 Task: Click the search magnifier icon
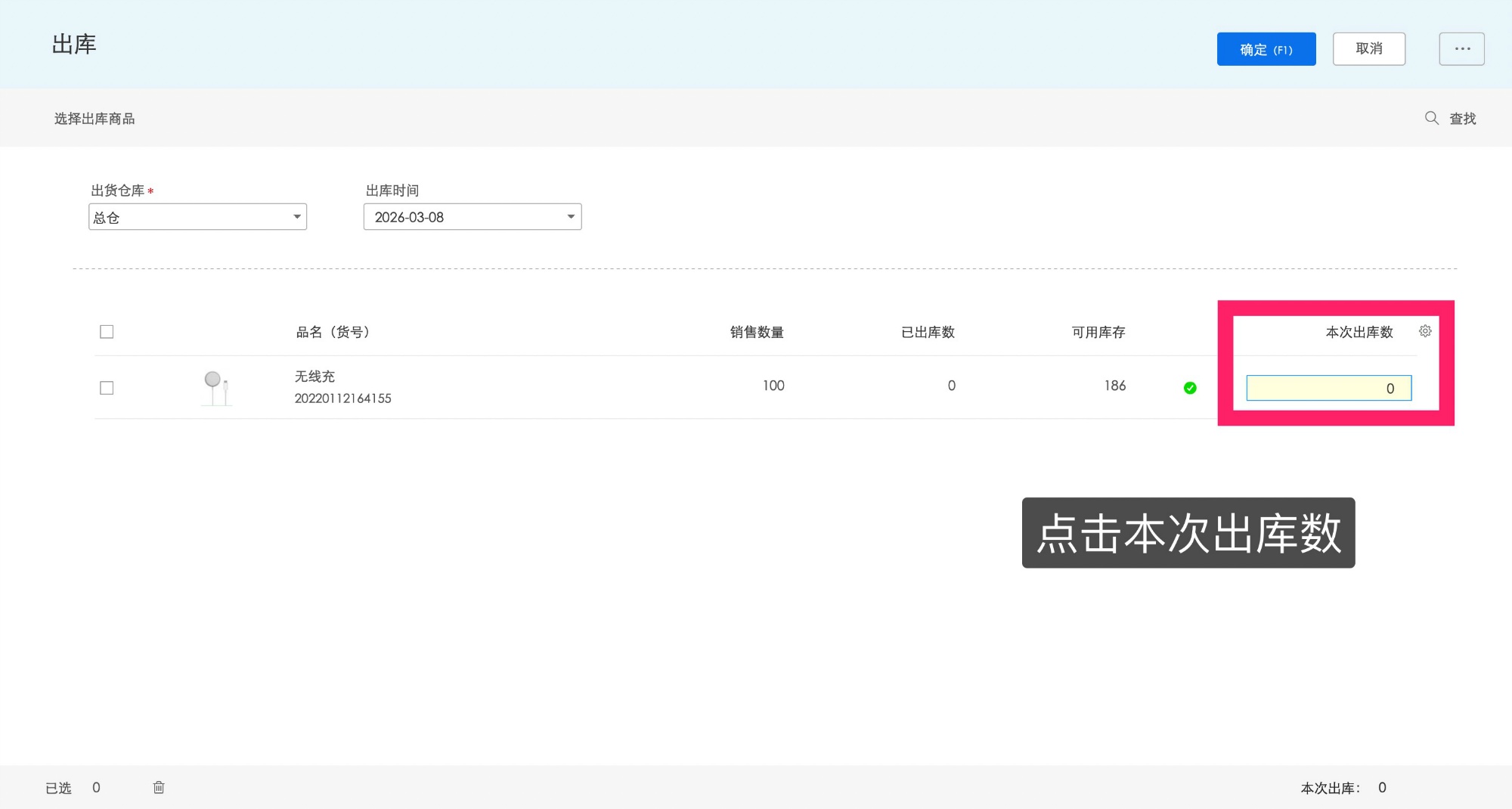(1431, 118)
